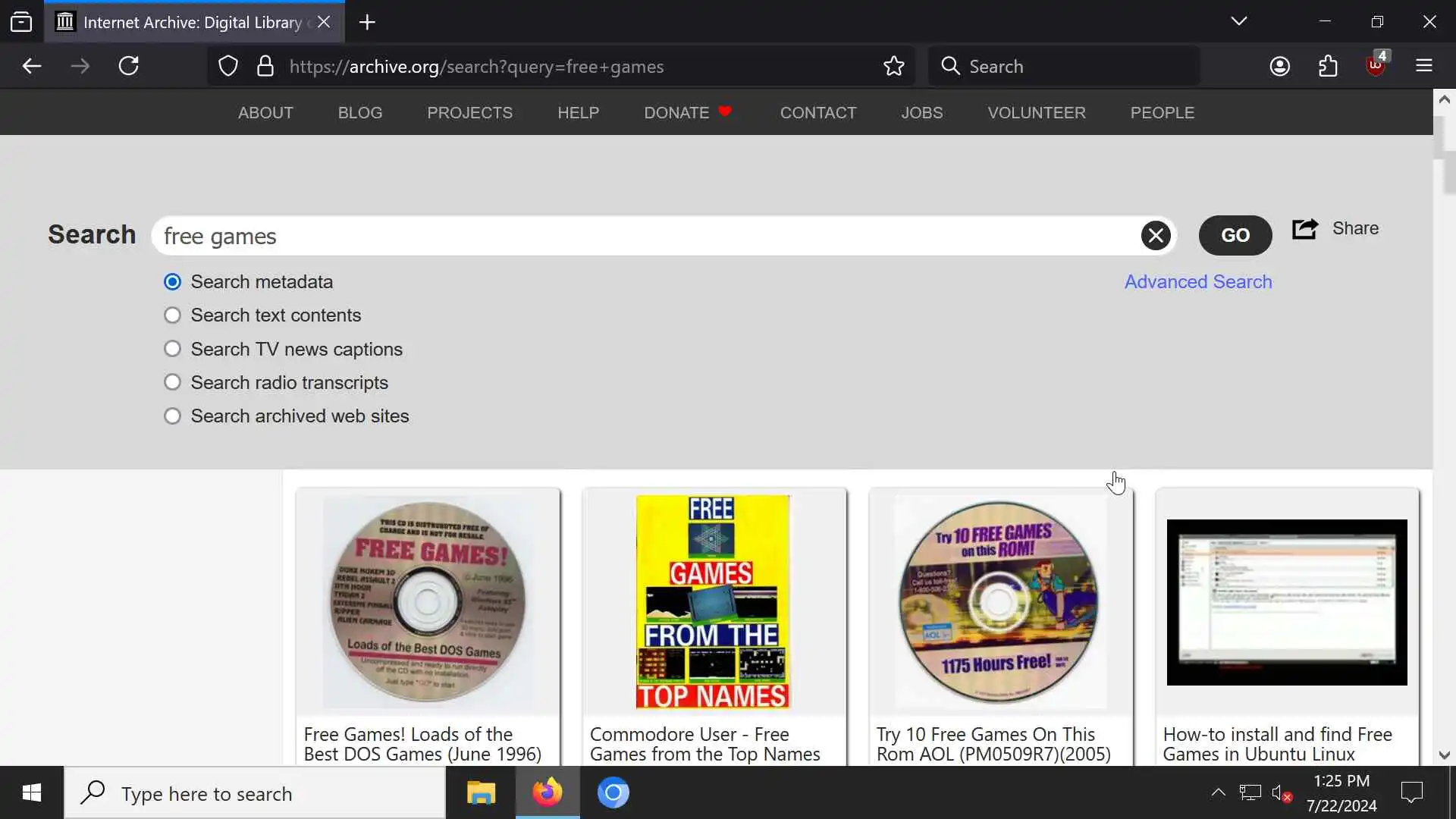Open the VOLUNTEER menu item
The height and width of the screenshot is (819, 1456).
[x=1036, y=113]
